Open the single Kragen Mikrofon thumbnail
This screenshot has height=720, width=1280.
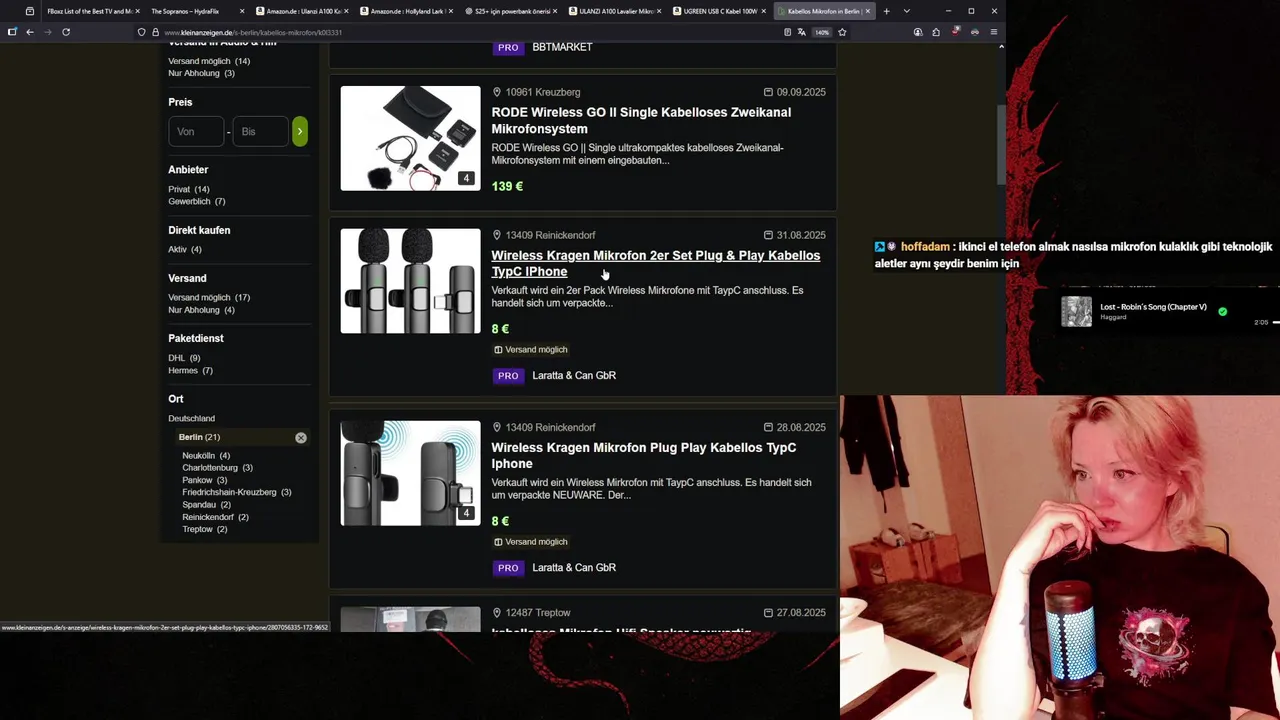click(410, 473)
